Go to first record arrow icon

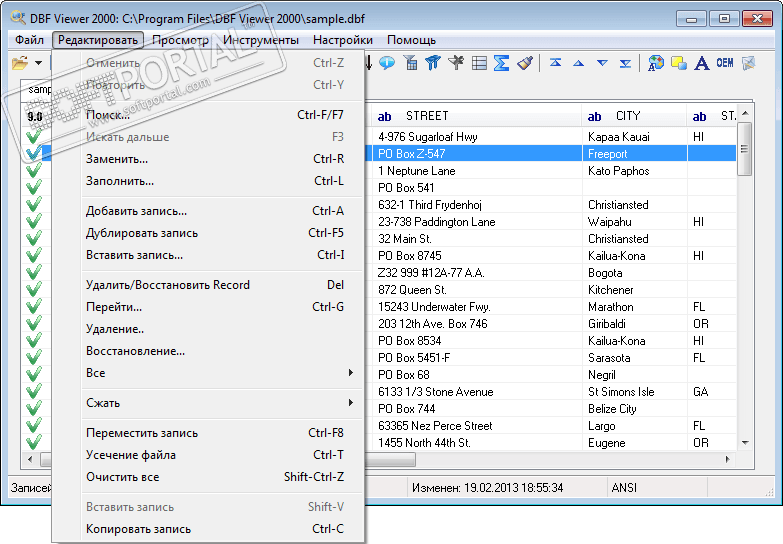coord(555,63)
